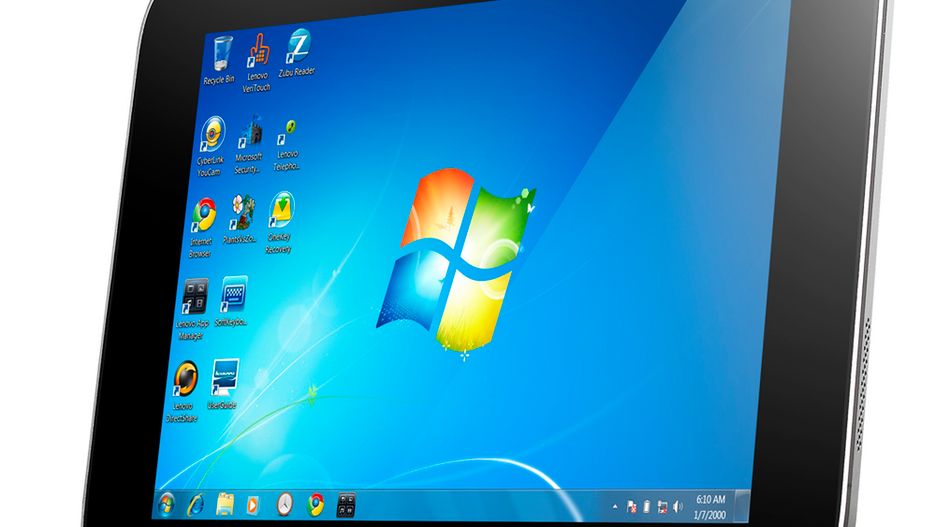Open the Windows Start menu orb
Screen dimensions: 936x527
click(166, 505)
